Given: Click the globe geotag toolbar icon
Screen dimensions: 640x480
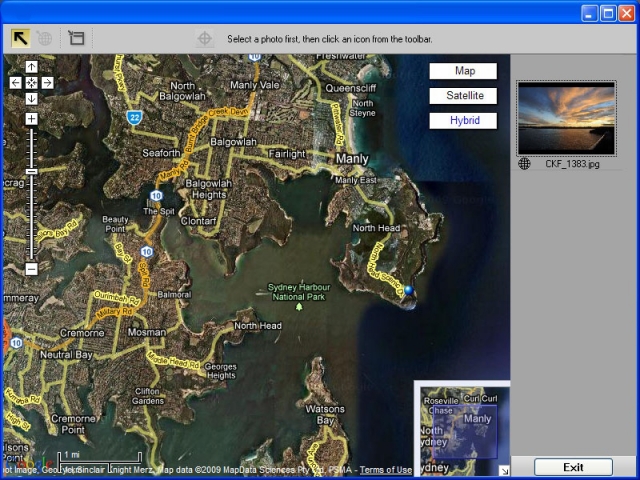Looking at the screenshot, I should click(44, 39).
